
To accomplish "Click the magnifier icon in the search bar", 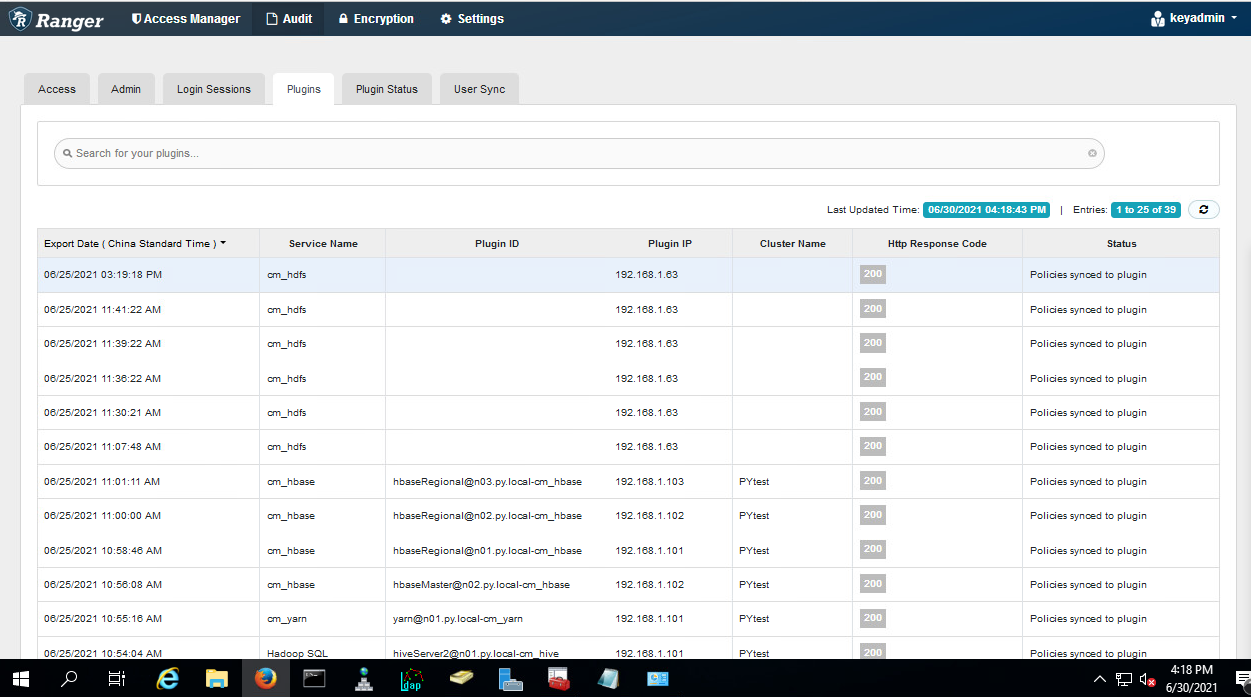I will (67, 153).
